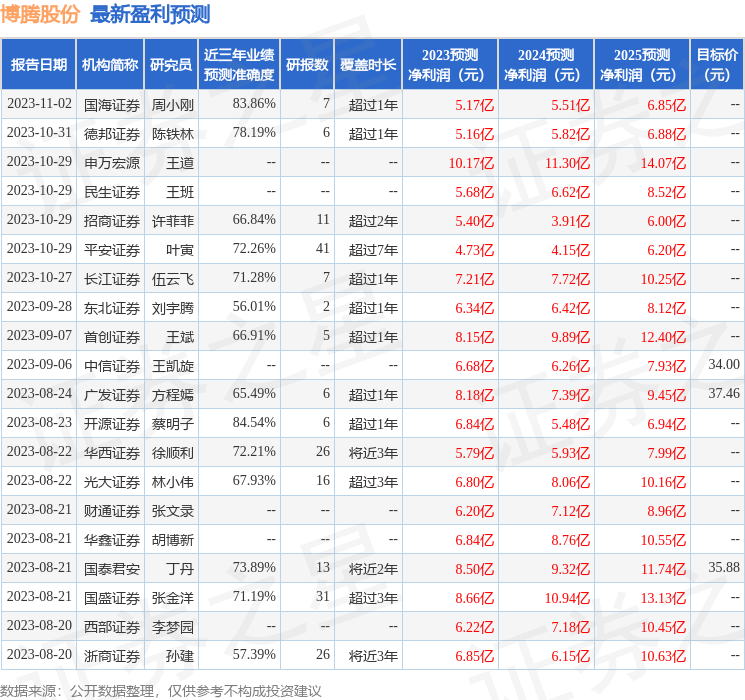Select the 2024预测净利润 column header
This screenshot has height=700, width=745.
[545, 65]
